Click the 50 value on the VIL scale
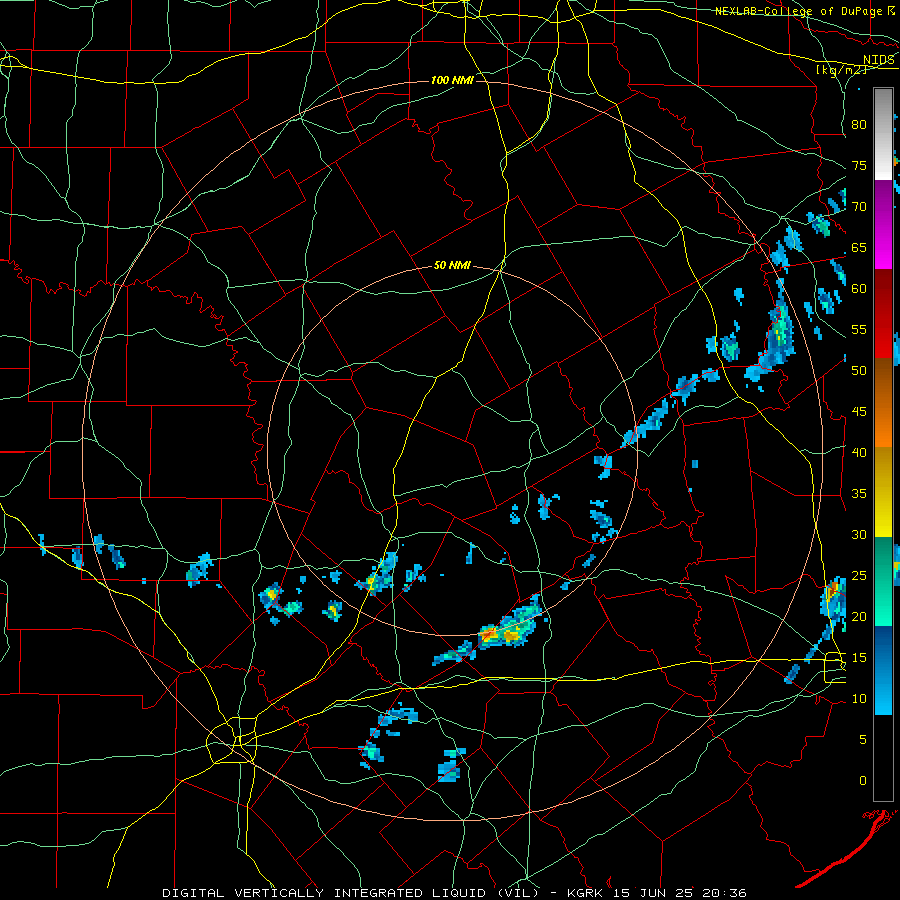 (859, 371)
